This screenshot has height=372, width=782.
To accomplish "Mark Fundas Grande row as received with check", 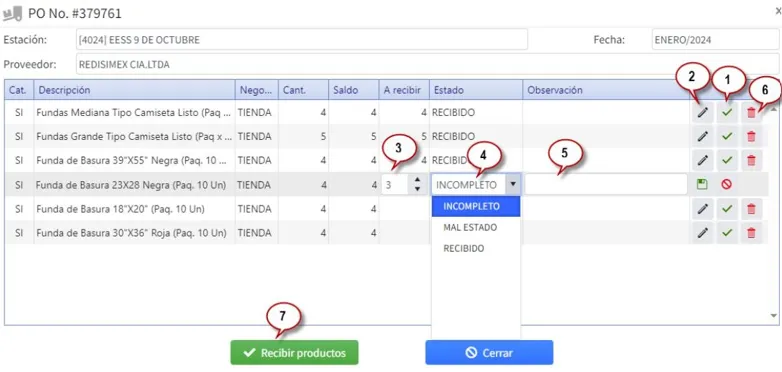I will pyautogui.click(x=727, y=136).
